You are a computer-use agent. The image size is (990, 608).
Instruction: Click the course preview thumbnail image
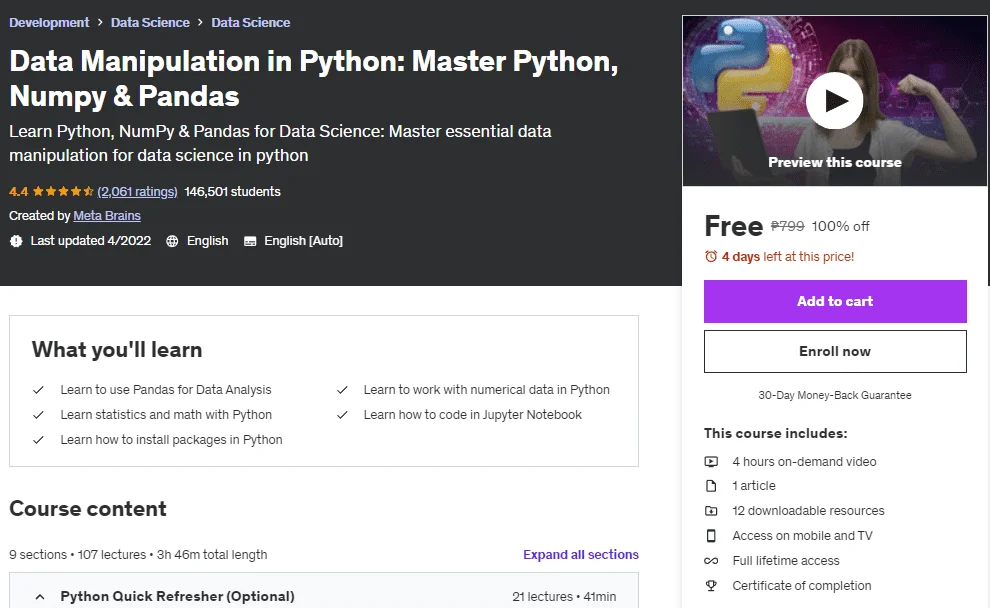tap(834, 100)
